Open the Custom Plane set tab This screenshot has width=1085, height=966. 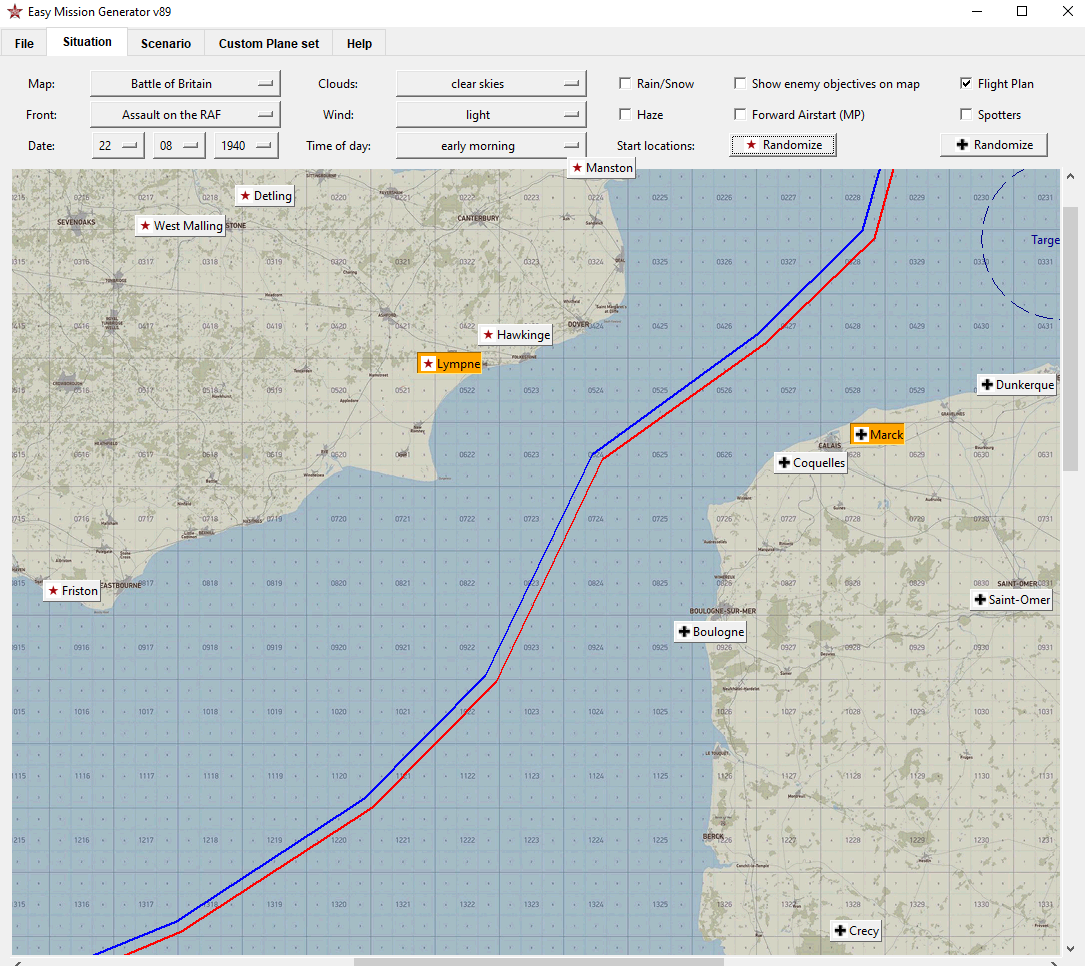[269, 44]
